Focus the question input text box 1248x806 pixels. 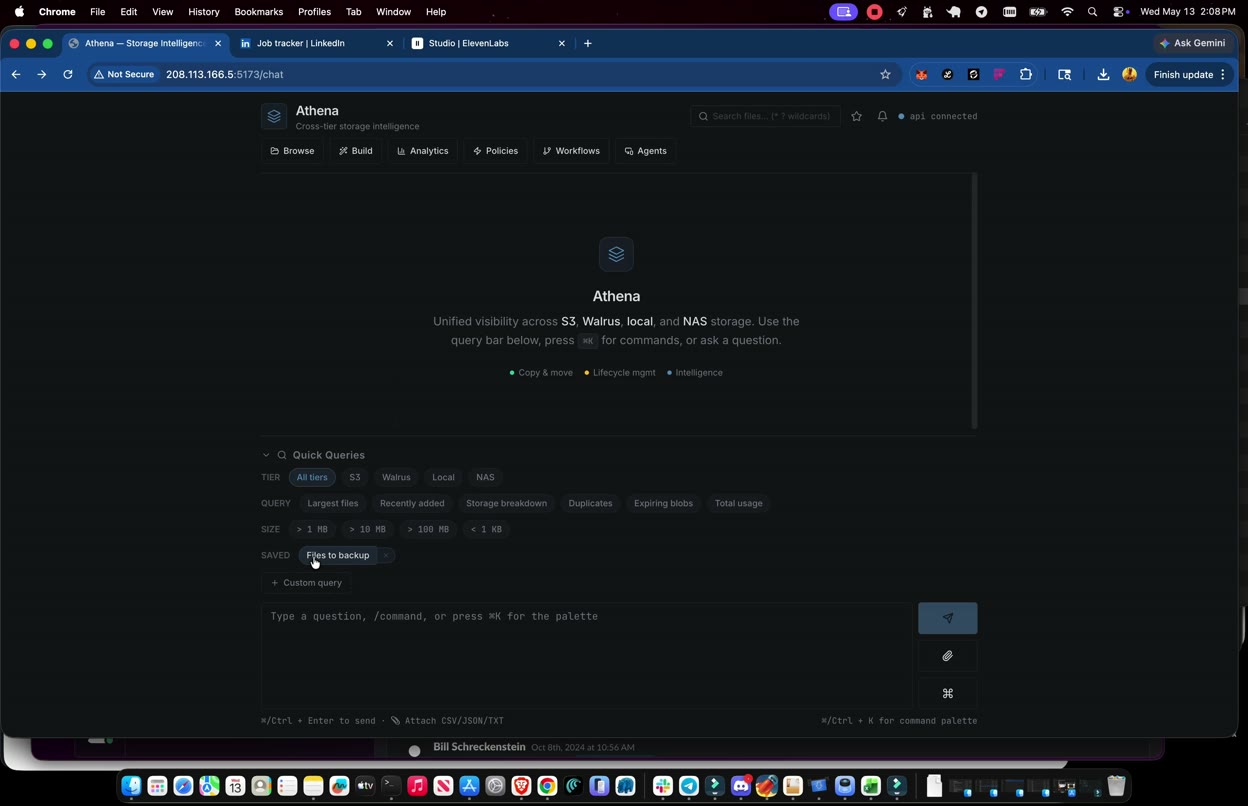586,655
